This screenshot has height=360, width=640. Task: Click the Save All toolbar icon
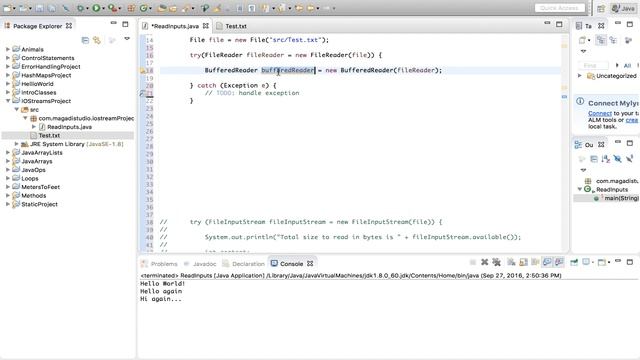[x=52, y=8]
